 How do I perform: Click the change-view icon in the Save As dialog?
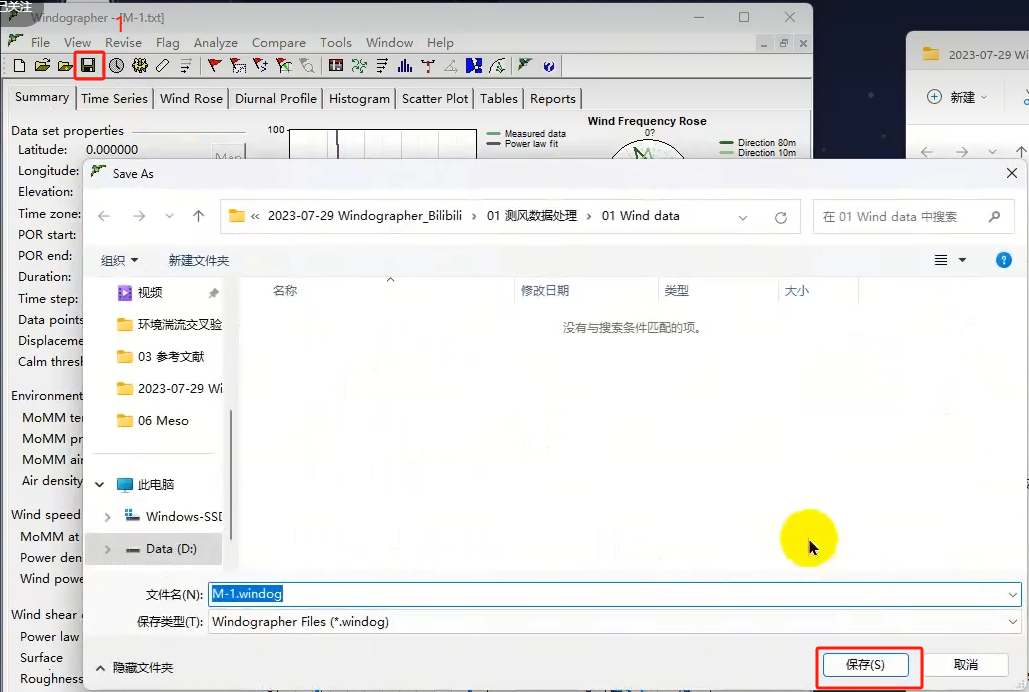point(941,259)
